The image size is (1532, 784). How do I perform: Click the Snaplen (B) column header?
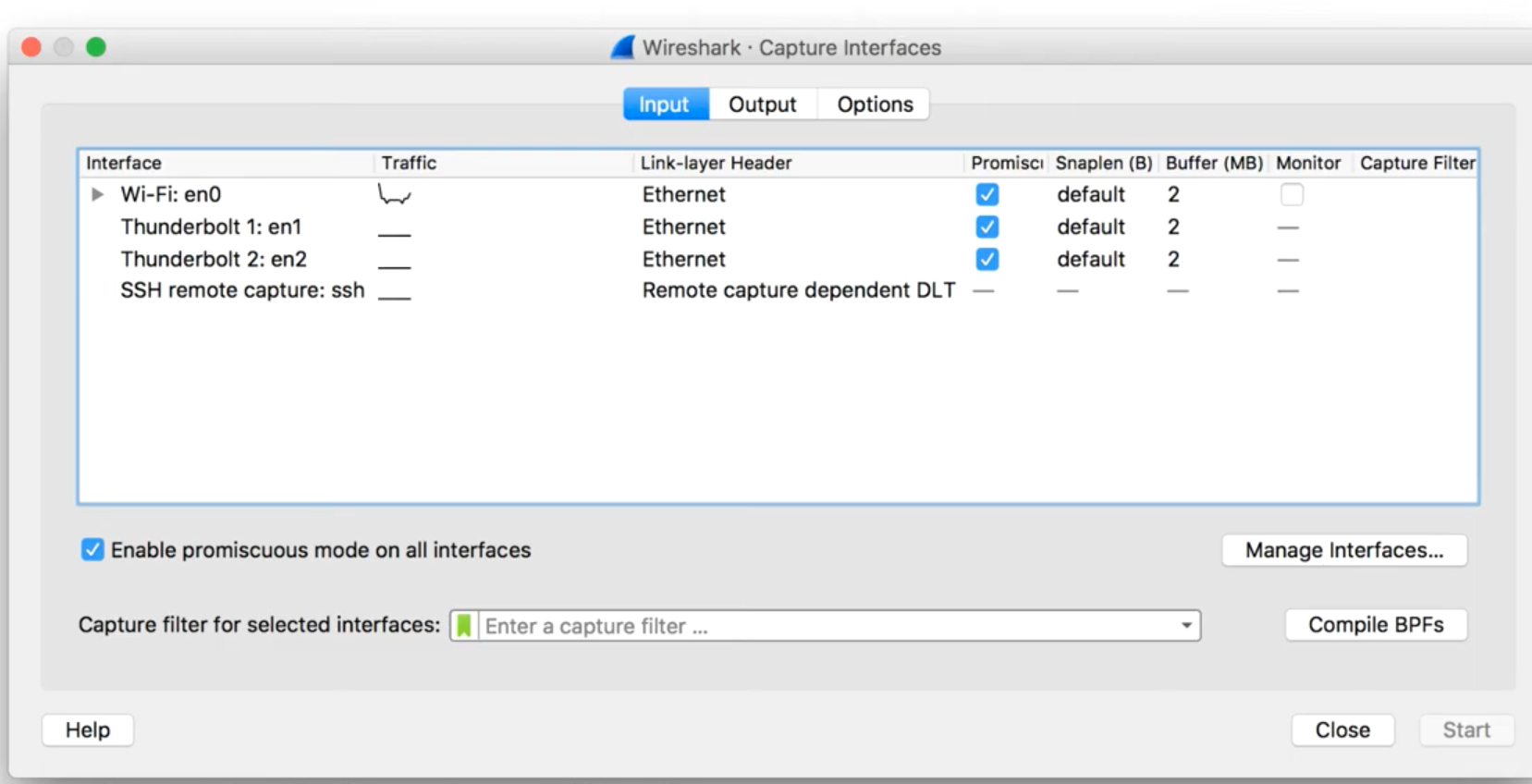(x=1104, y=163)
